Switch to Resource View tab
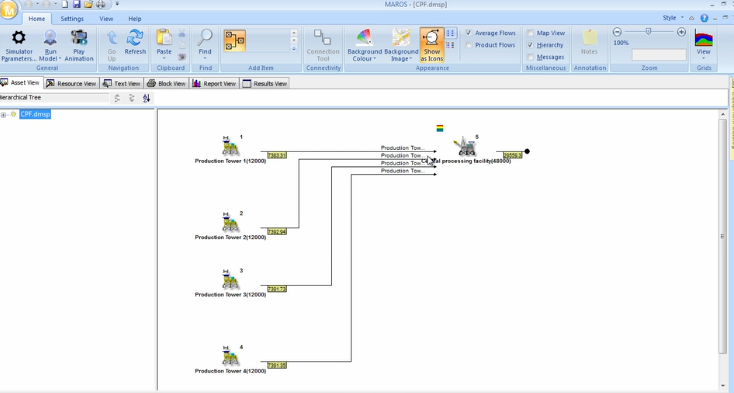The image size is (734, 393). [71, 83]
